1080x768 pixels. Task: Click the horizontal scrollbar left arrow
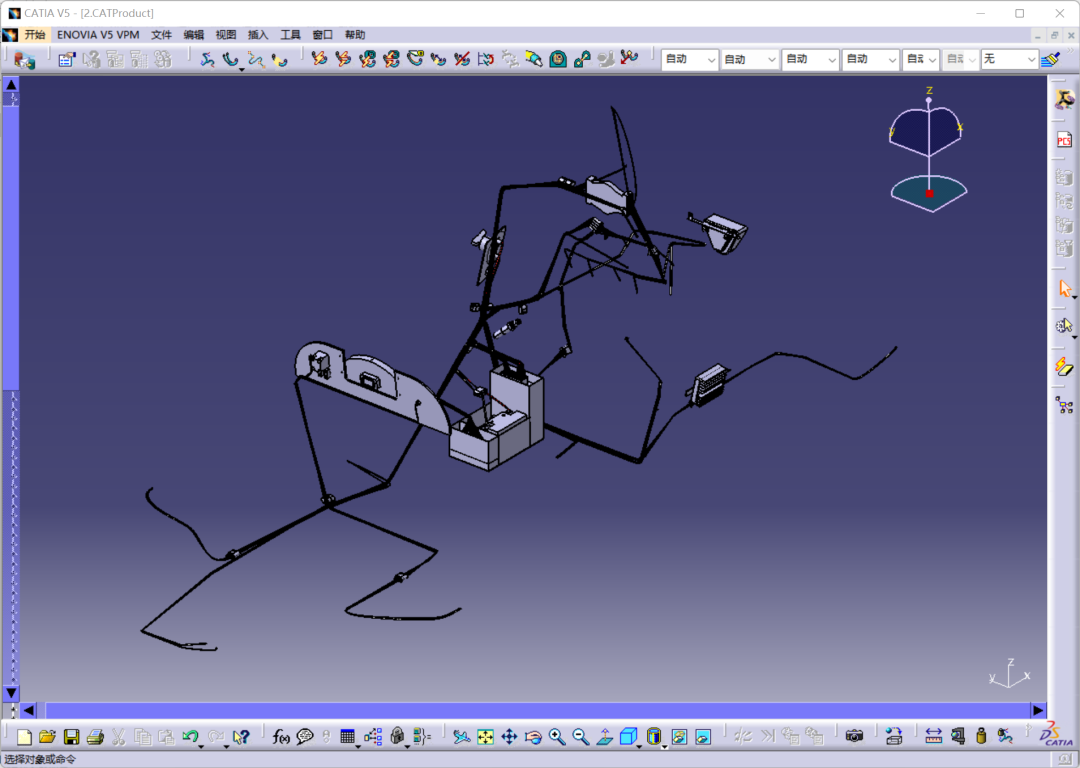(29, 710)
